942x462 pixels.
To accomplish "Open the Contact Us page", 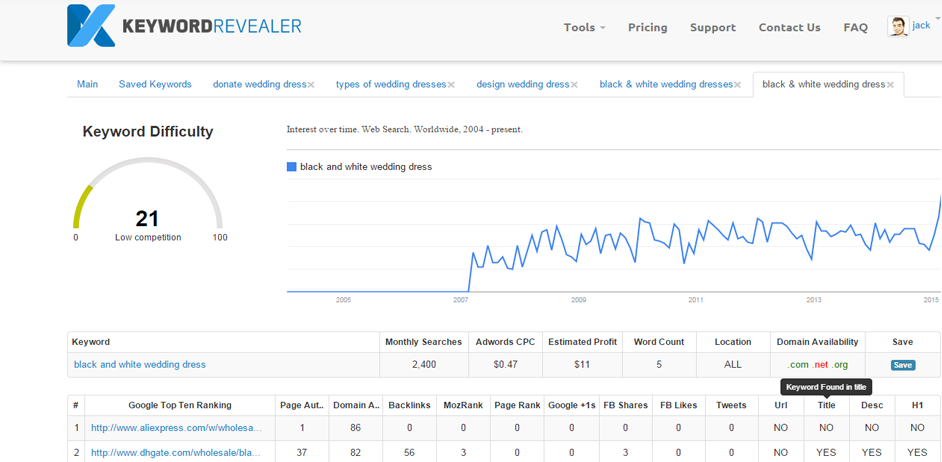I will tap(789, 27).
